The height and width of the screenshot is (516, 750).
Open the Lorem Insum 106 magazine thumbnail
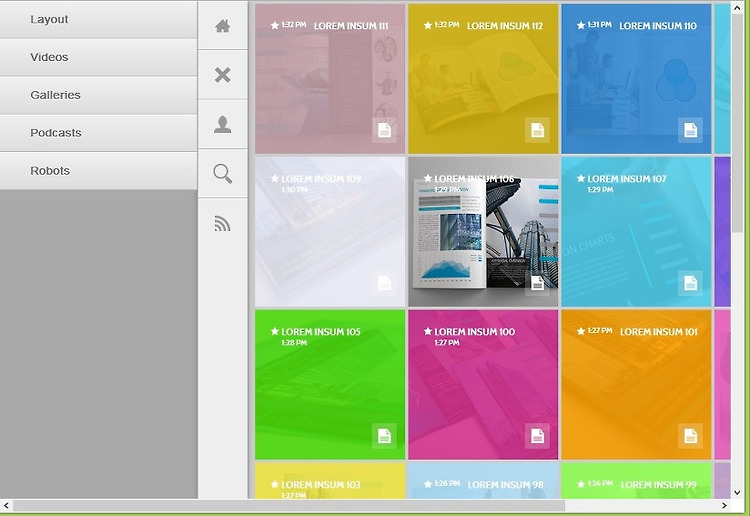click(x=485, y=234)
